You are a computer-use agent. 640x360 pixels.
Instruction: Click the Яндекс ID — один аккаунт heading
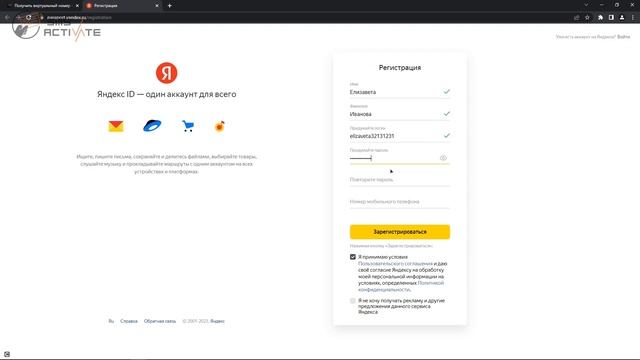point(167,94)
